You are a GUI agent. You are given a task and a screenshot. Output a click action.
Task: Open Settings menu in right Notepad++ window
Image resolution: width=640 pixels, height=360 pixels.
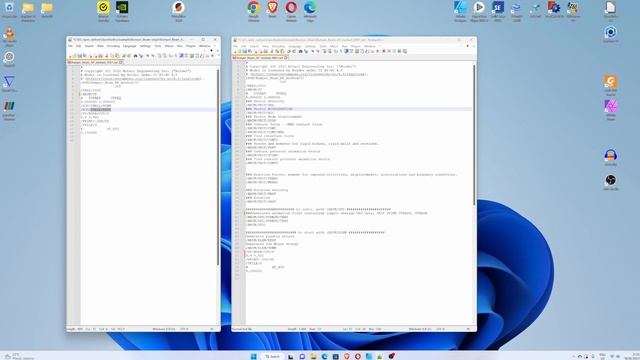tap(310, 46)
